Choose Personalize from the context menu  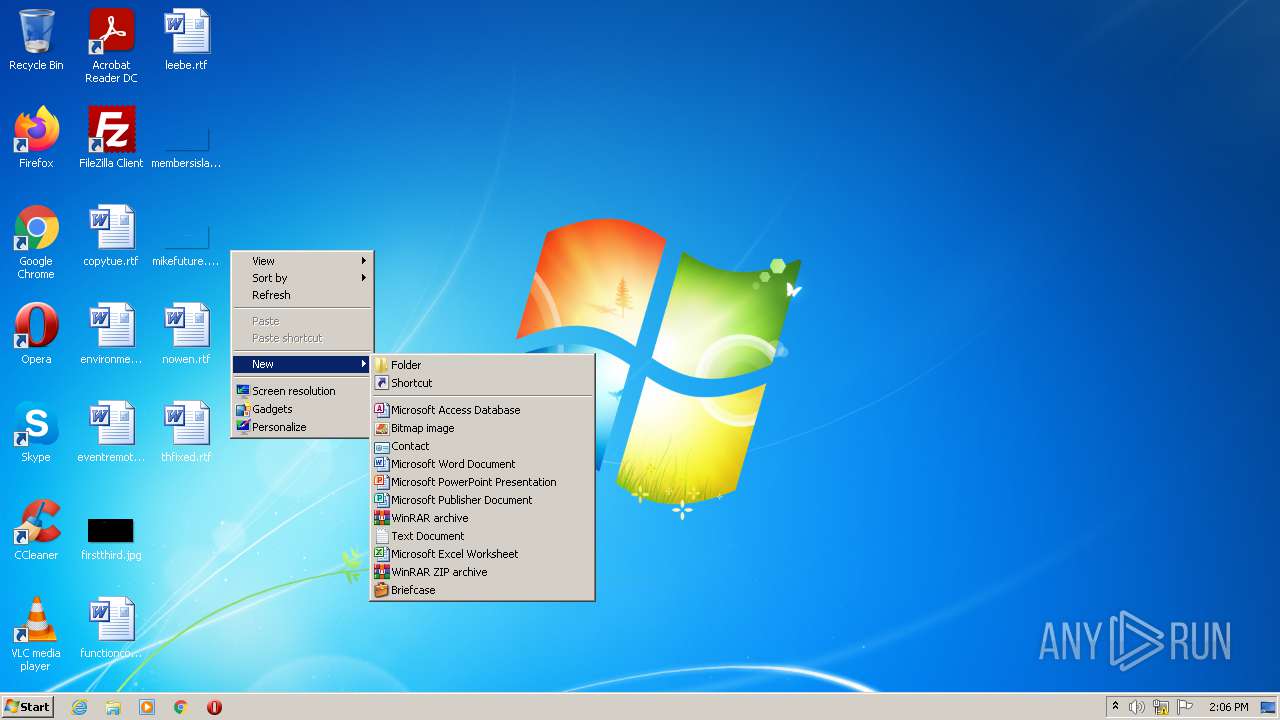pyautogui.click(x=302, y=427)
